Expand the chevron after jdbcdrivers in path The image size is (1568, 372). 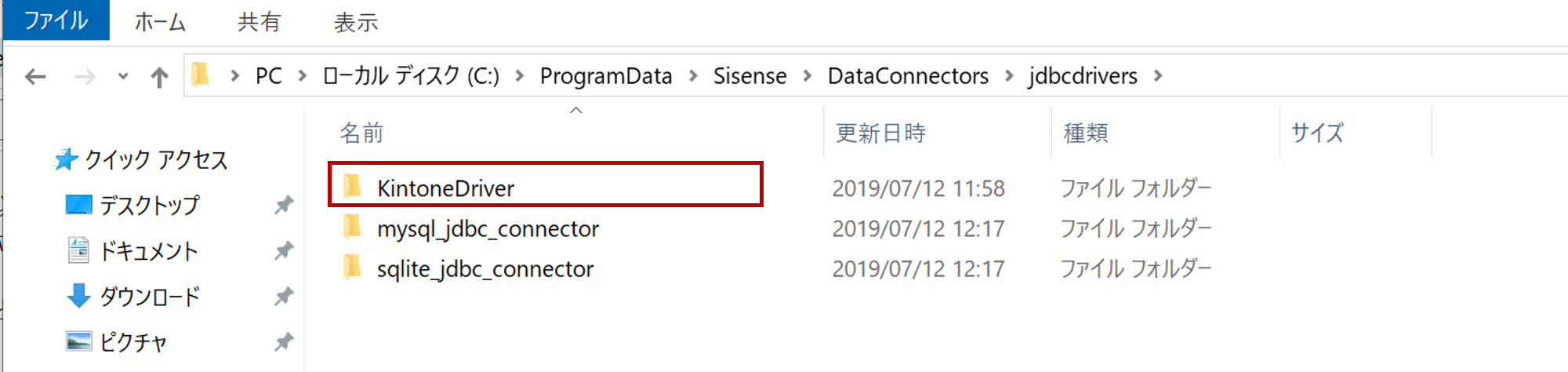pyautogui.click(x=1158, y=76)
